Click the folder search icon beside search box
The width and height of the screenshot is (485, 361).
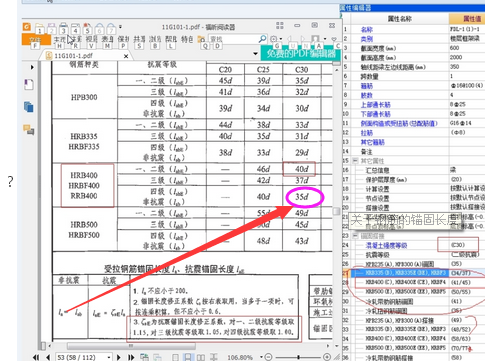tap(201, 39)
